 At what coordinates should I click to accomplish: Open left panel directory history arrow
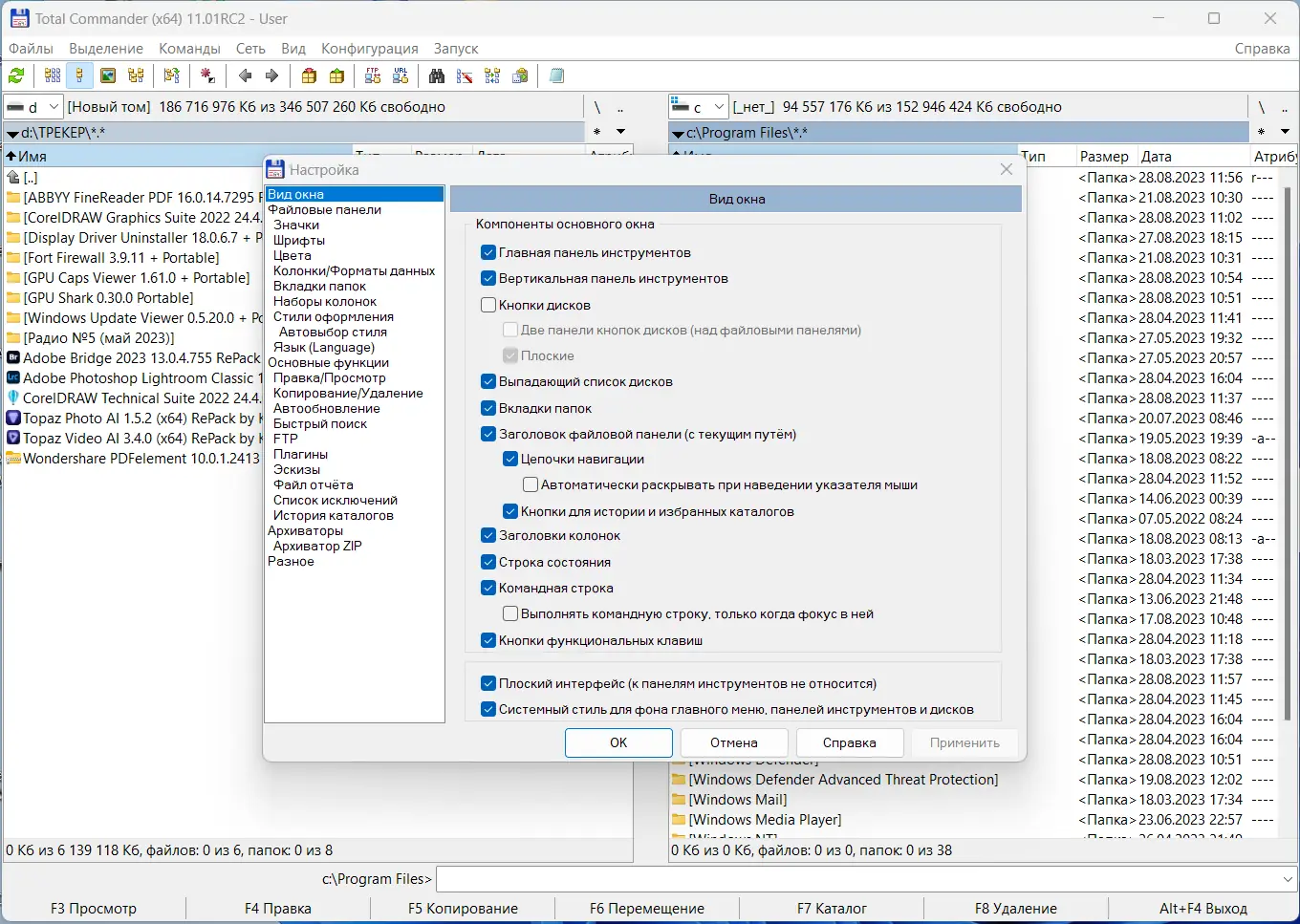tap(620, 132)
